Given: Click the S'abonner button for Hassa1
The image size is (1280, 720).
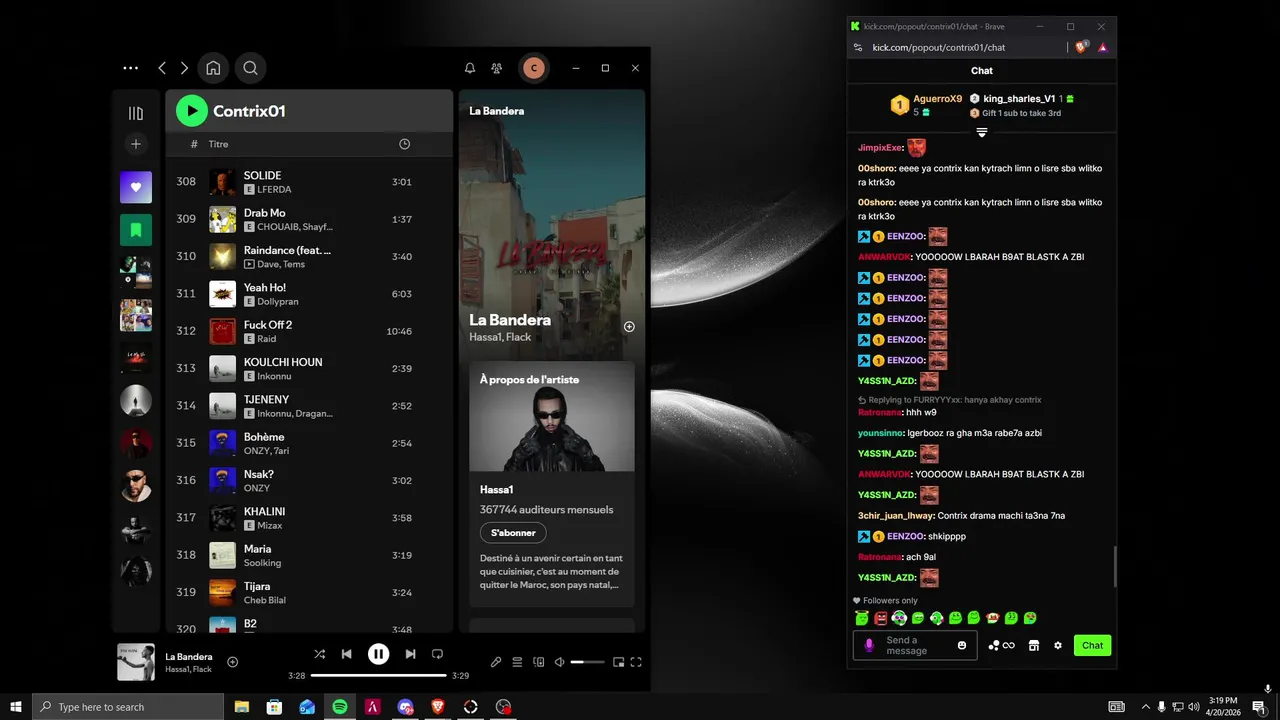Looking at the screenshot, I should point(513,533).
